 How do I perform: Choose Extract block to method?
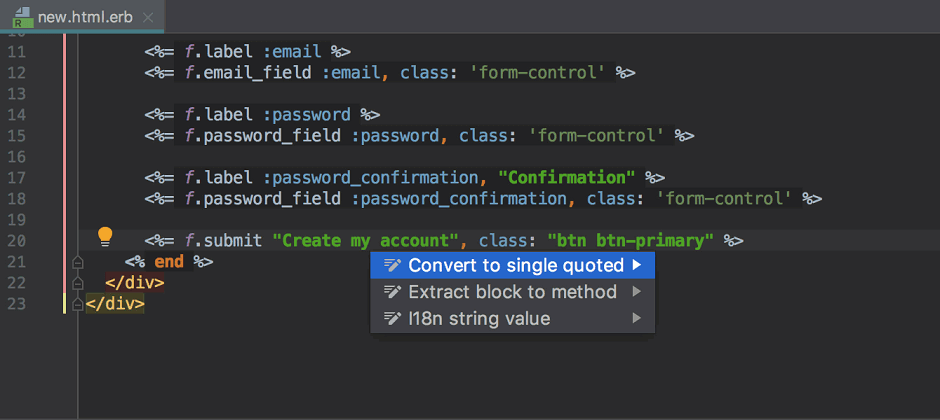[512, 292]
